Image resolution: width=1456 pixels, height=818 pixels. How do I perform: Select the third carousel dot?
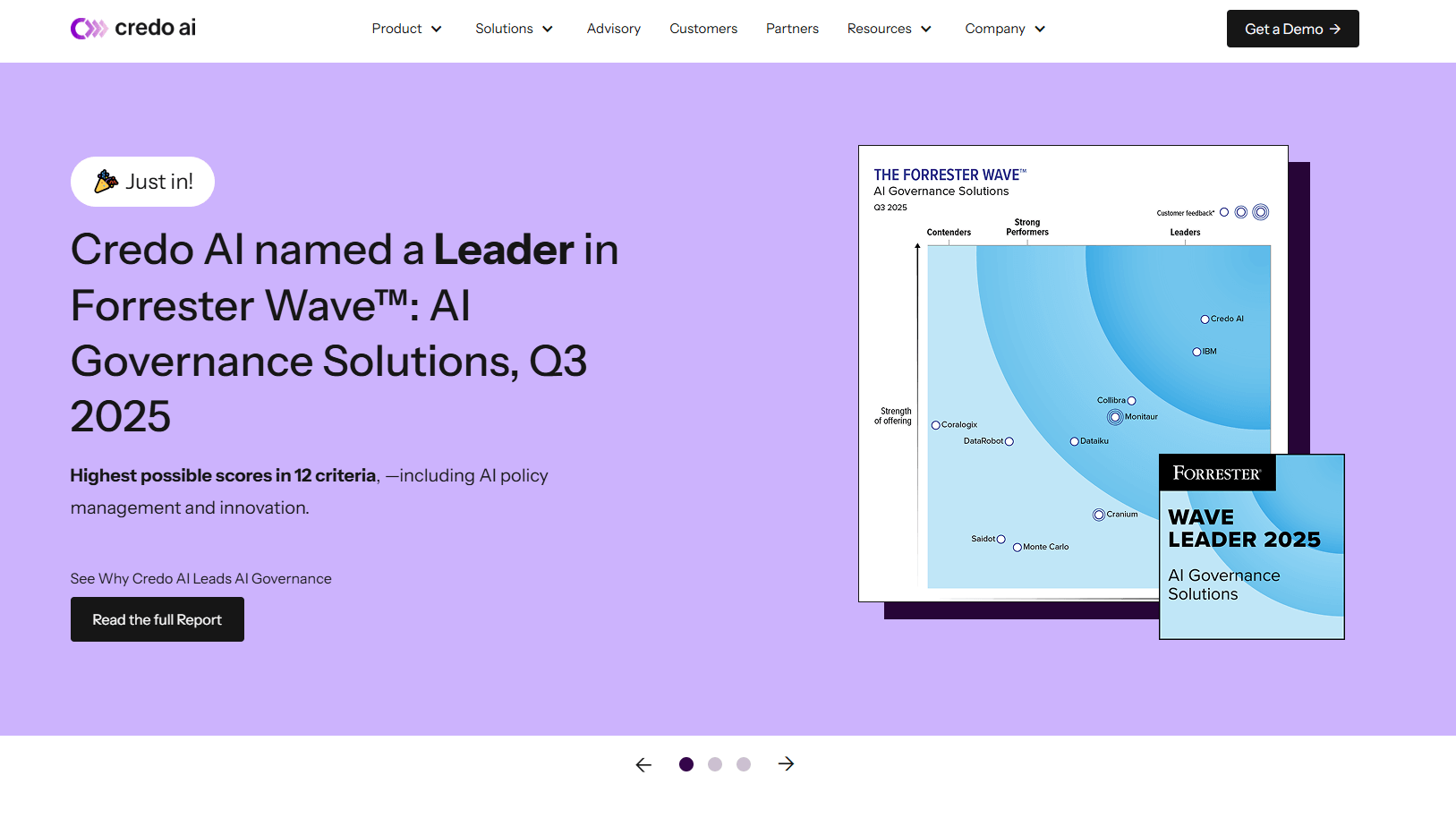tap(744, 763)
